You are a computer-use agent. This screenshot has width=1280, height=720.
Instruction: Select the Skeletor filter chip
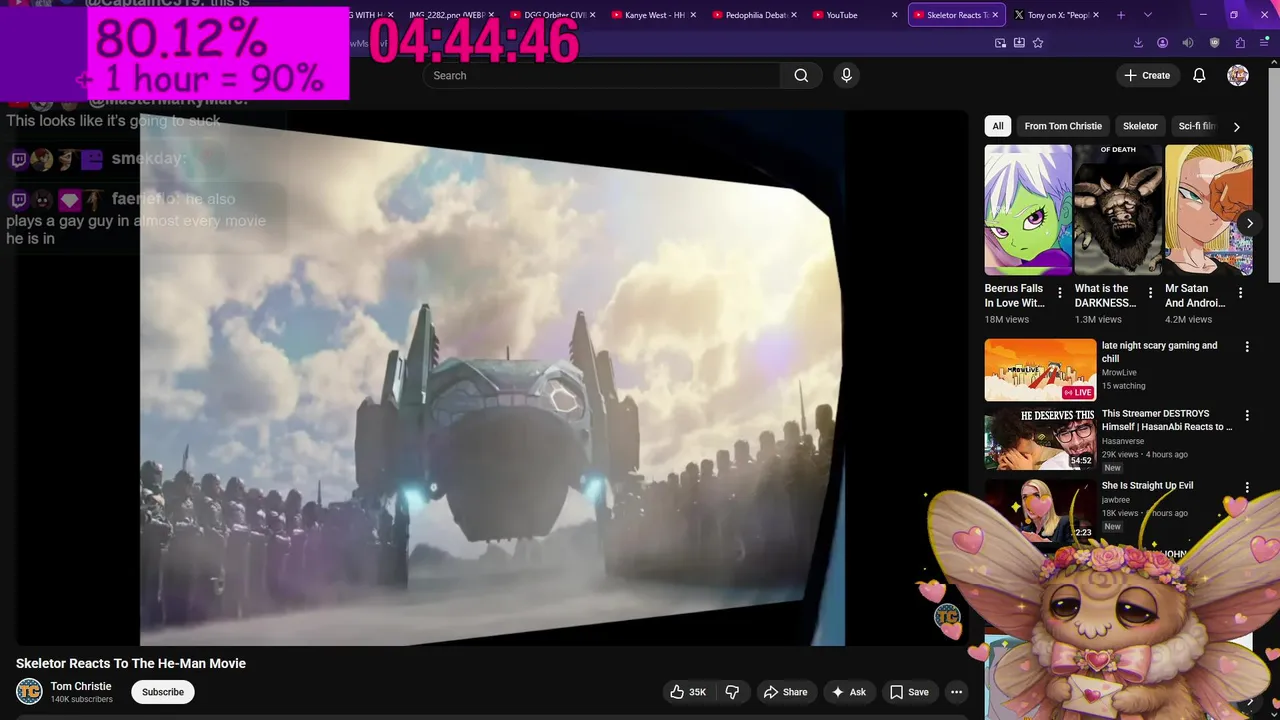(1140, 126)
